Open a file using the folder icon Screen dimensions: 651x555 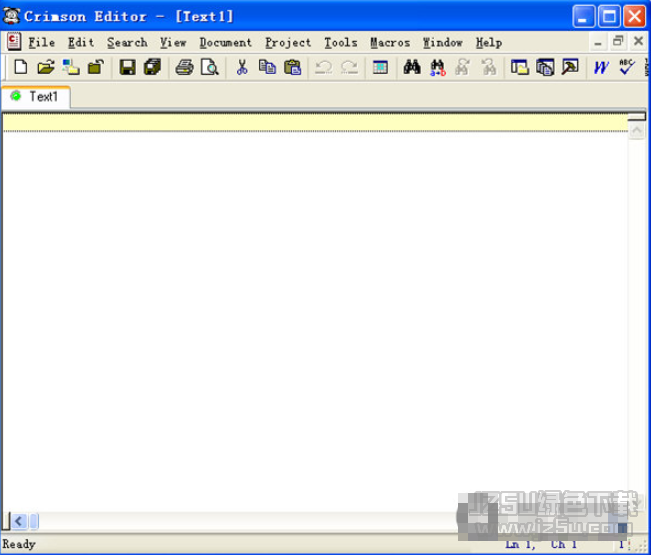(x=46, y=67)
